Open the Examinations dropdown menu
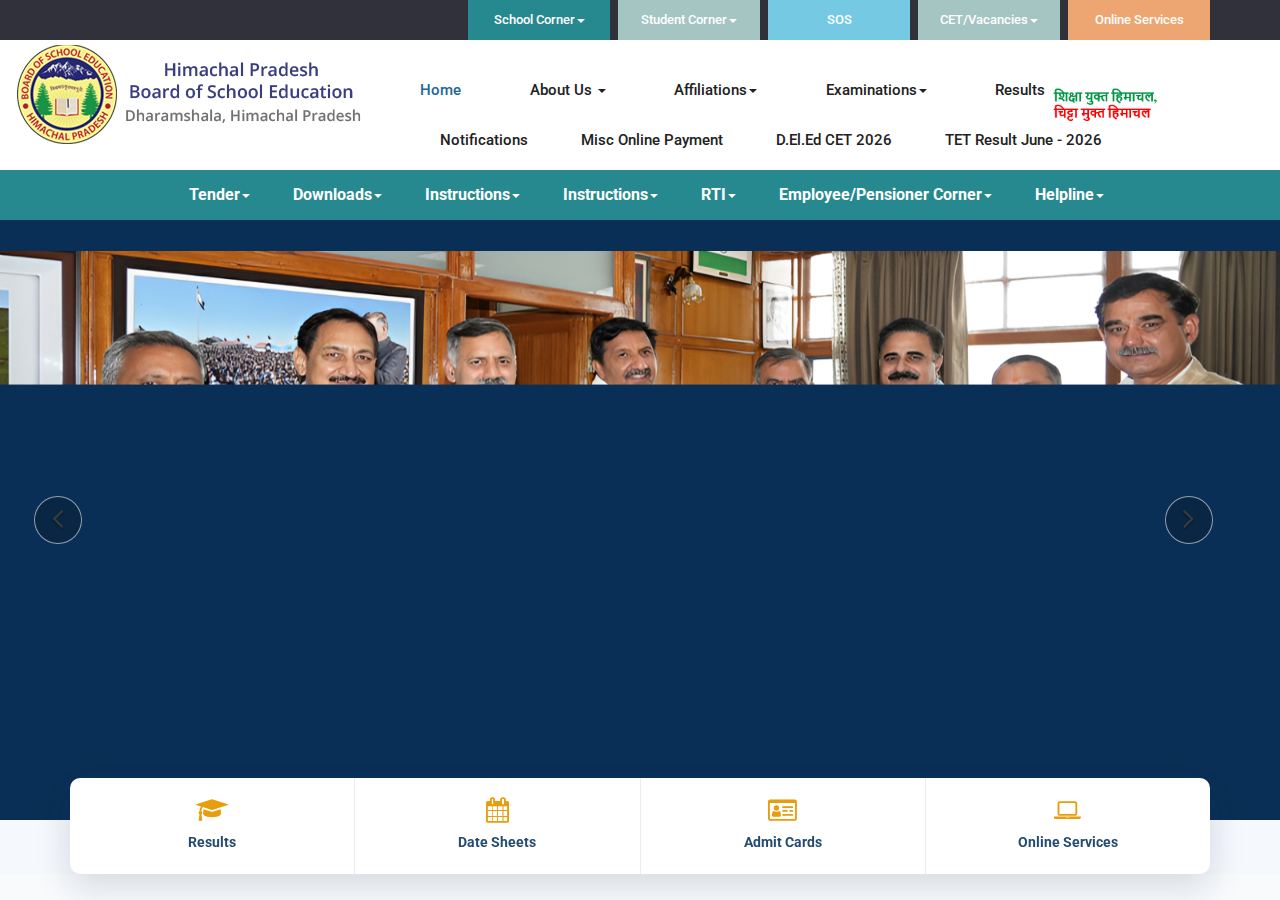 [x=876, y=90]
